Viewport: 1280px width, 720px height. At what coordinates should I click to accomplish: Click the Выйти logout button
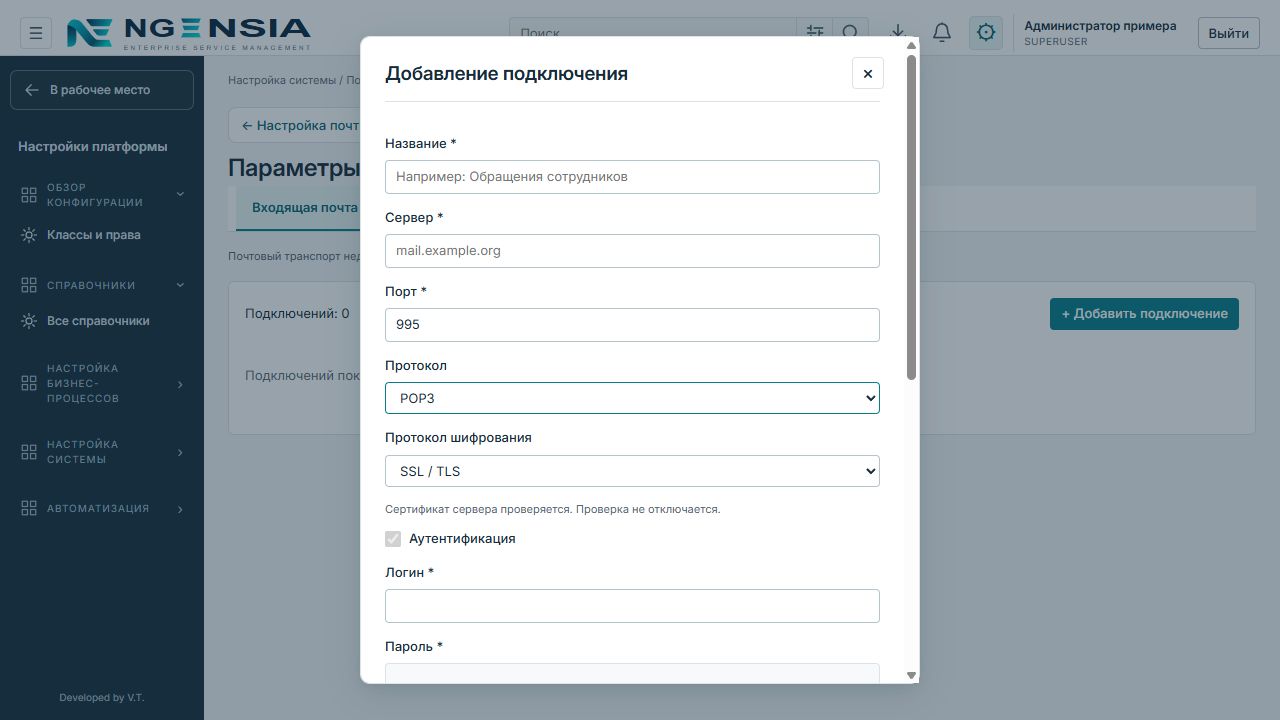[1228, 33]
